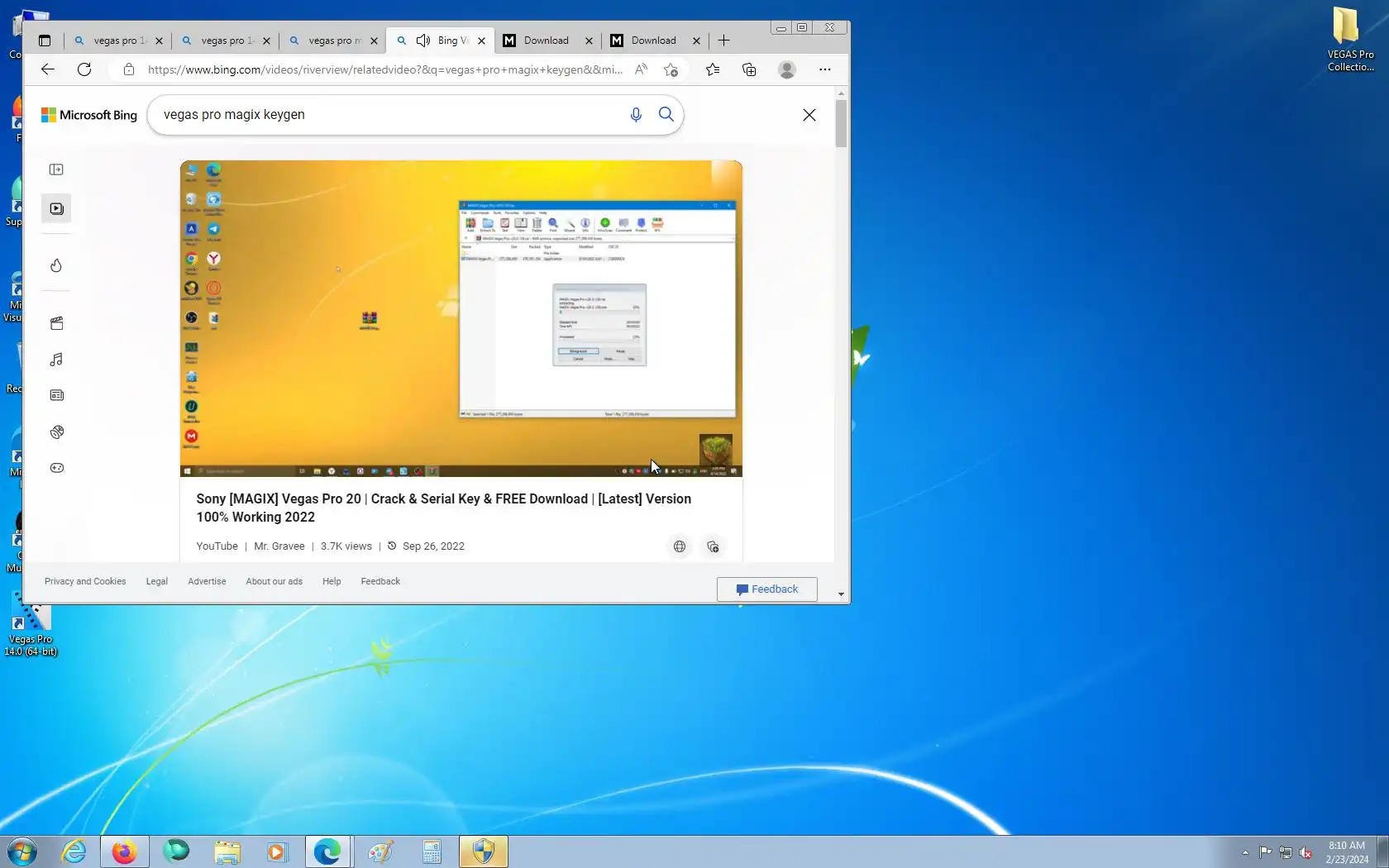Close the second Download tab
Viewport: 1389px width, 868px height.
pyautogui.click(x=696, y=41)
